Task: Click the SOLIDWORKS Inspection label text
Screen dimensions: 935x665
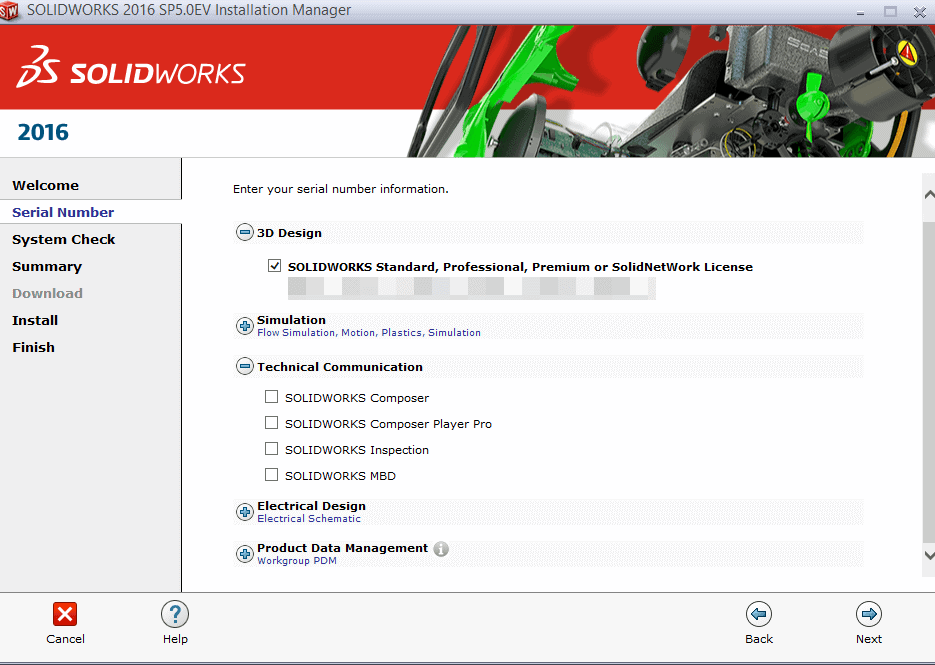Action: (x=357, y=450)
